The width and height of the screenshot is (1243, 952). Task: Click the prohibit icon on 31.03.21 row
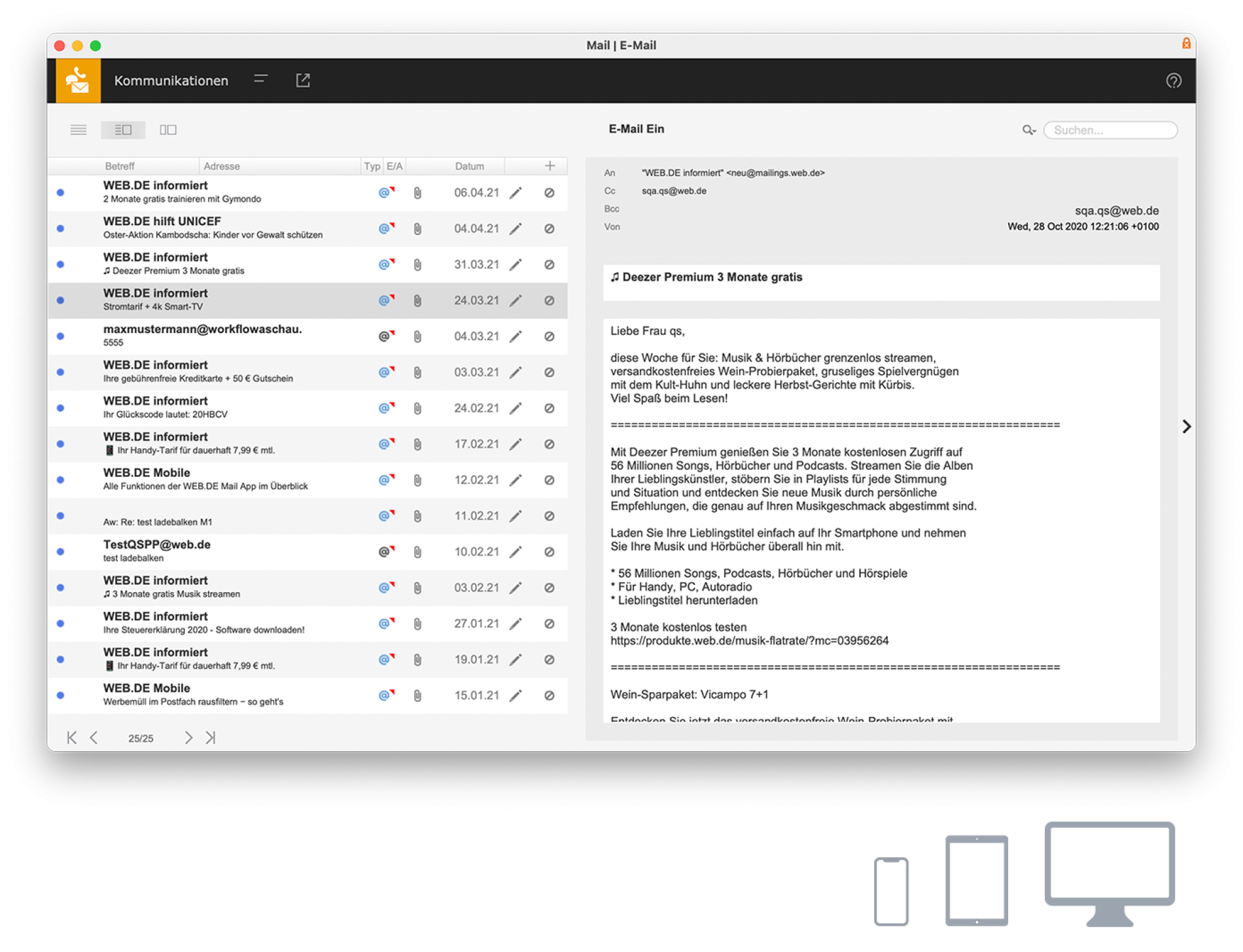click(550, 265)
